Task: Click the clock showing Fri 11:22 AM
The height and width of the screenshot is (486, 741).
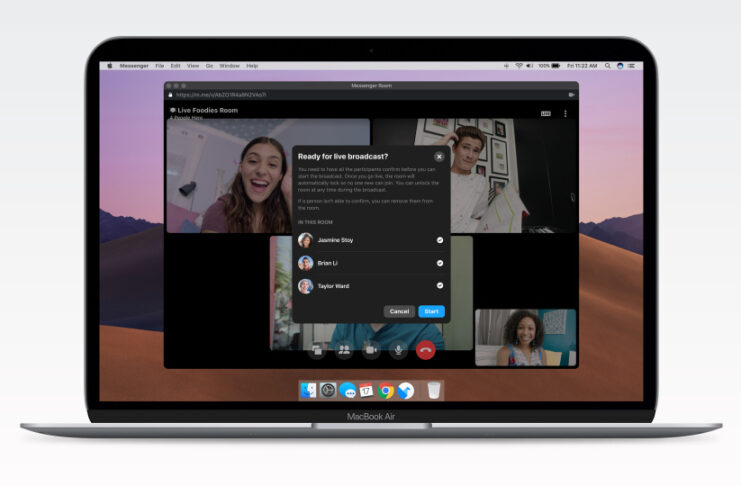Action: [x=582, y=66]
